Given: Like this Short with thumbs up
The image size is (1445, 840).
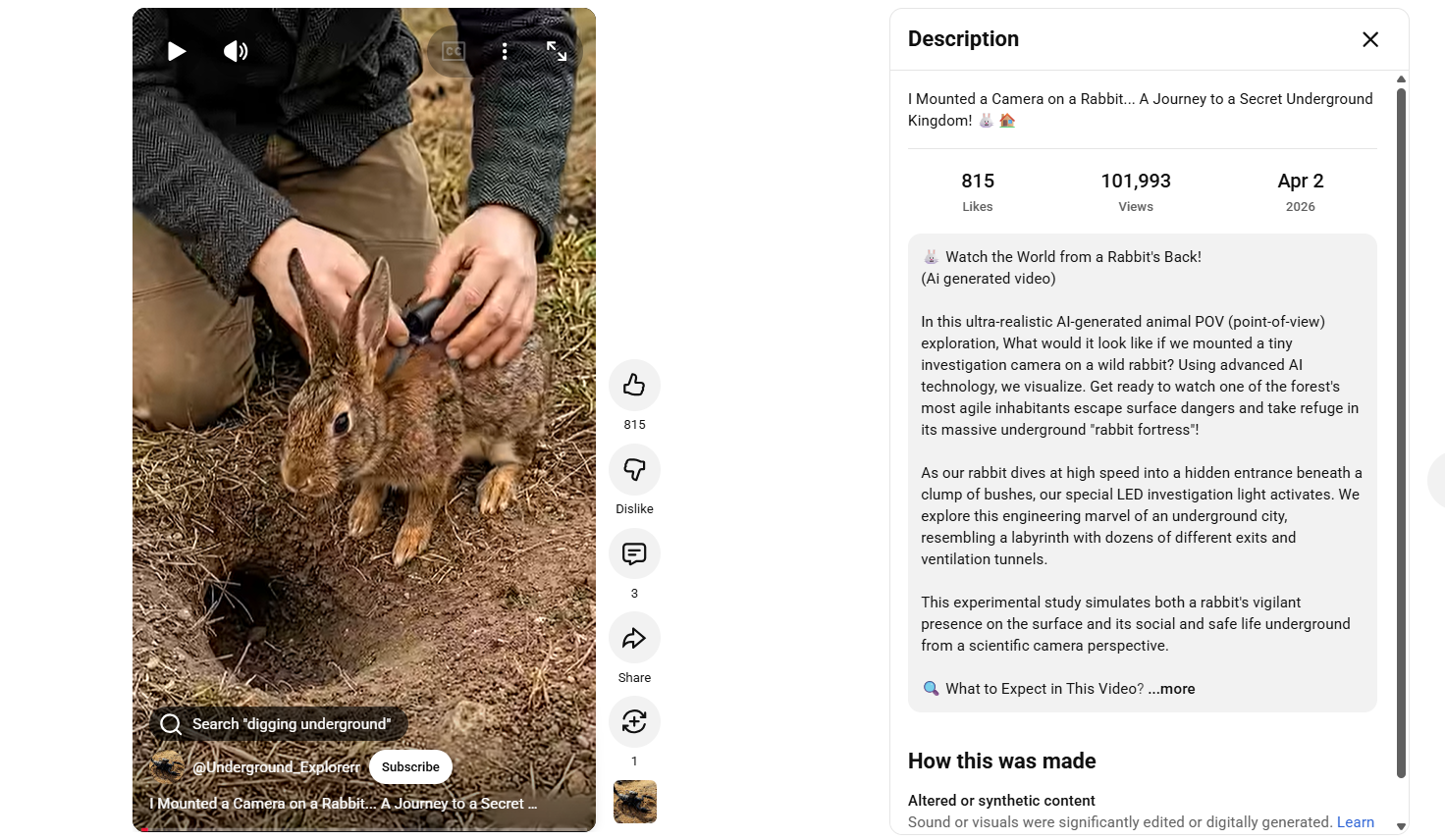Looking at the screenshot, I should coord(634,385).
